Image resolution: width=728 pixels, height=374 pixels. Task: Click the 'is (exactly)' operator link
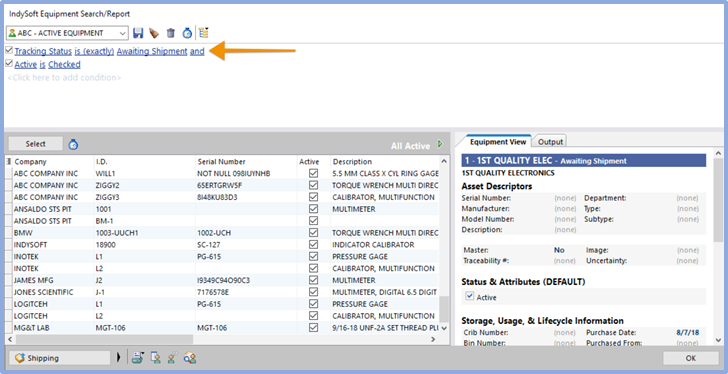(x=94, y=51)
